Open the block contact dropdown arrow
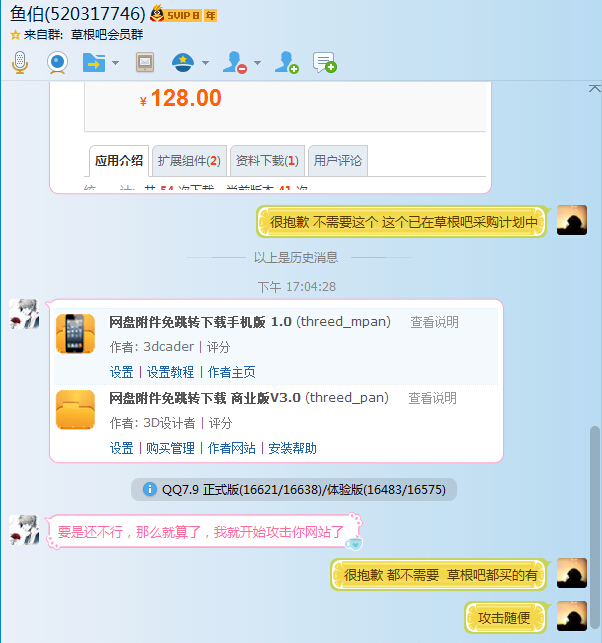This screenshot has width=602, height=643. (x=257, y=63)
